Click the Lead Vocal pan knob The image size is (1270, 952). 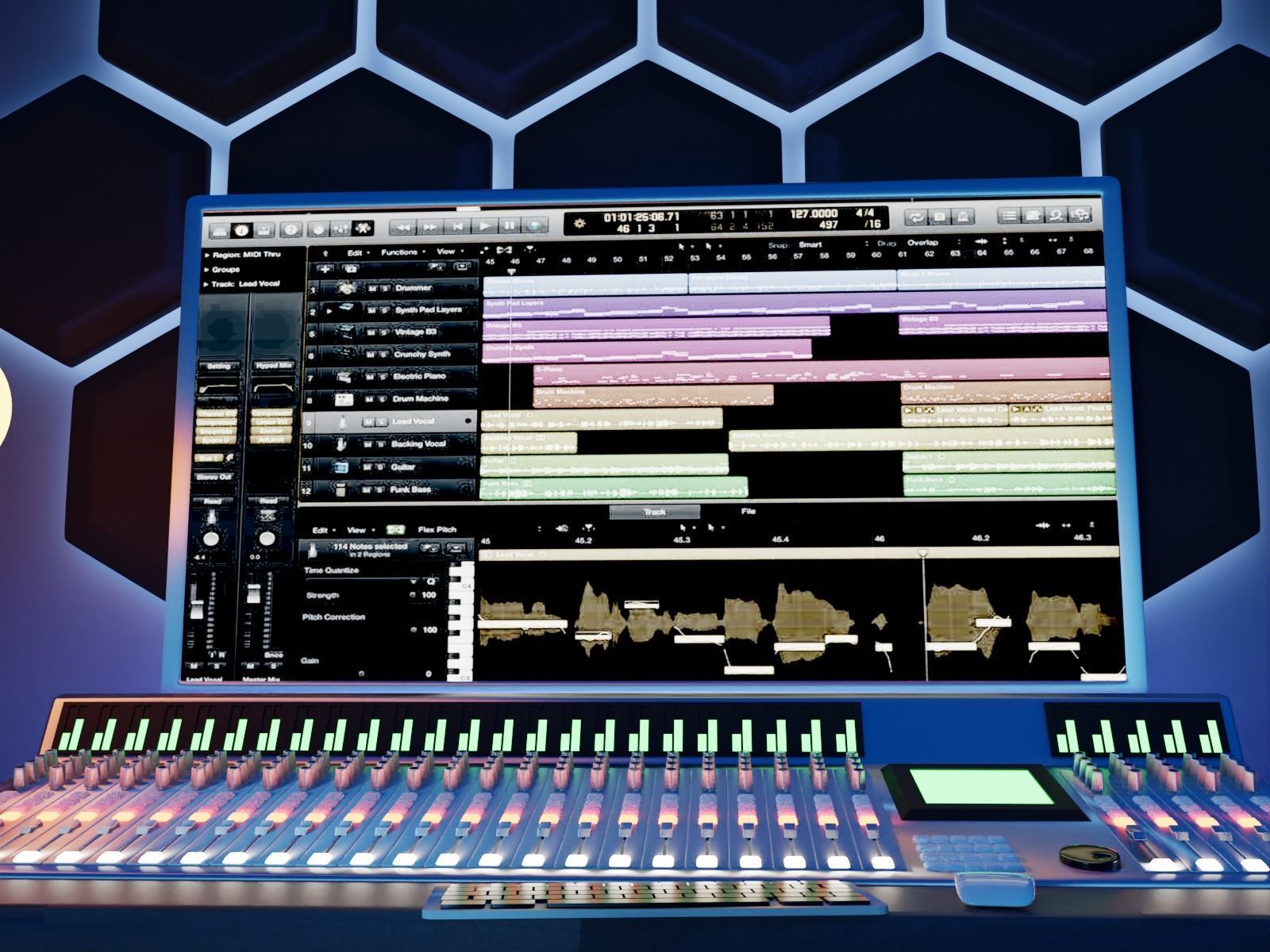coord(211,538)
